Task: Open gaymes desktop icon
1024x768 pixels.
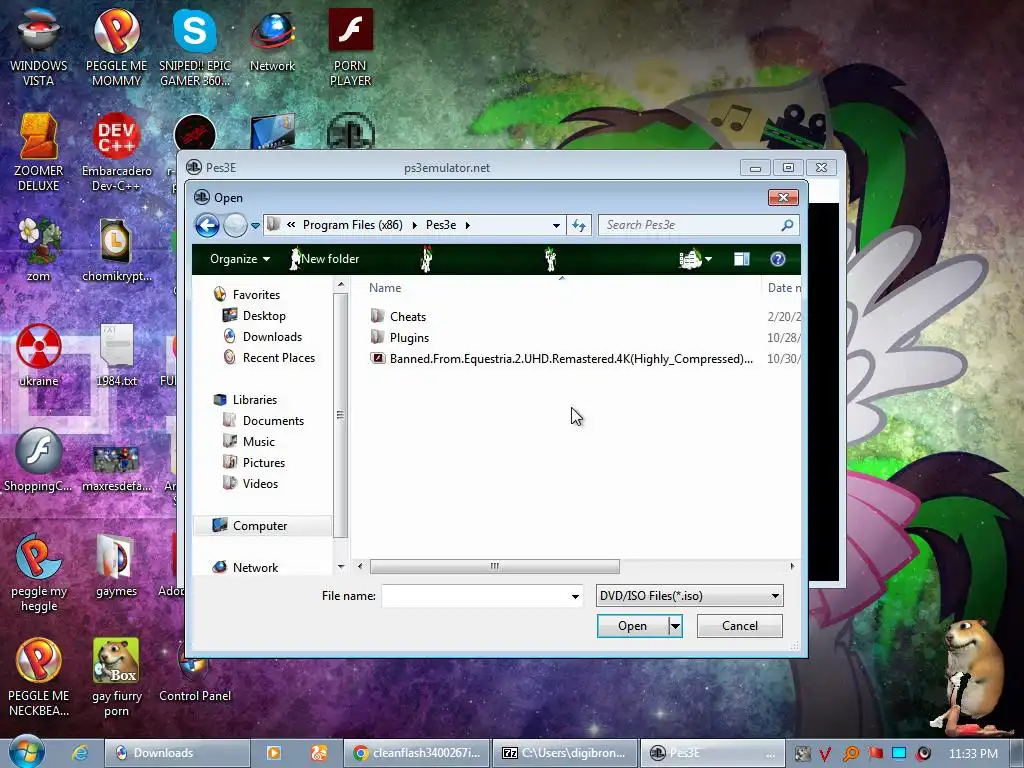Action: 116,565
